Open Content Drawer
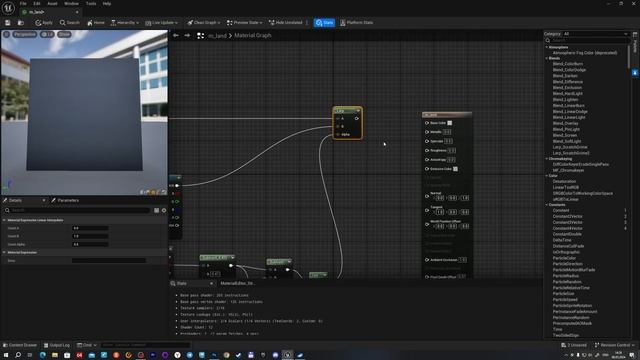Viewport: 640px width, 360px height. coord(20,345)
